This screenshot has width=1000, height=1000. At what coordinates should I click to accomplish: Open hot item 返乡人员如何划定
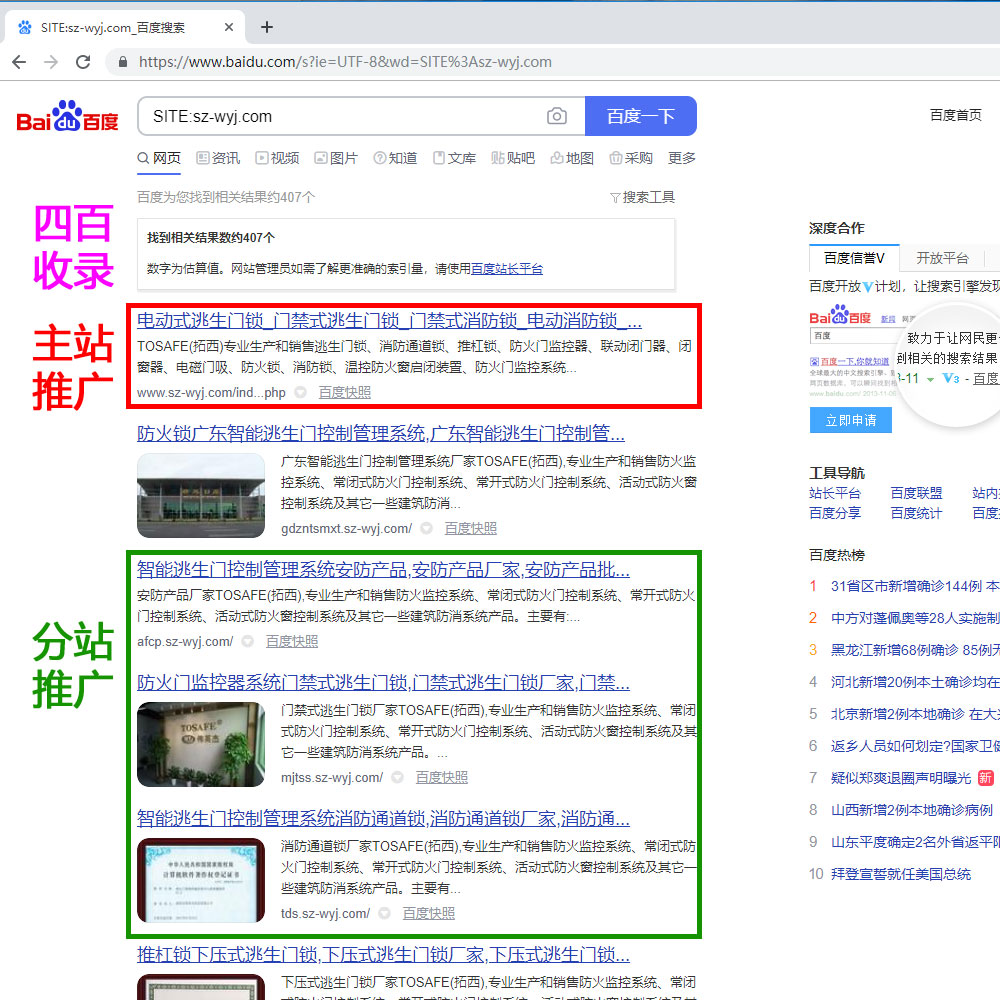915,746
